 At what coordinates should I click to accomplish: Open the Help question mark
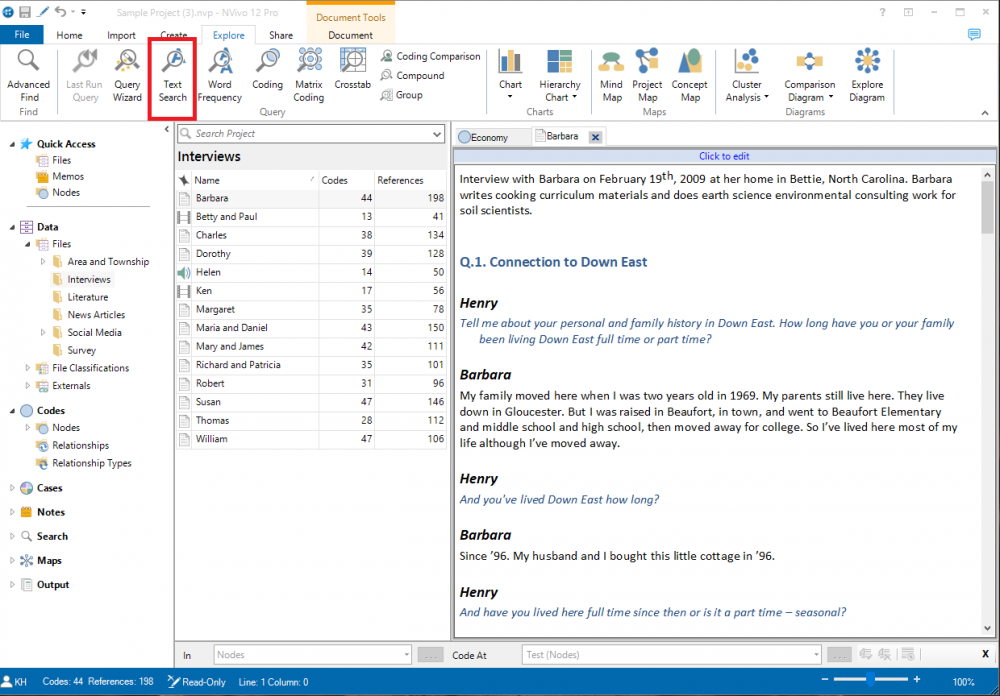point(883,12)
